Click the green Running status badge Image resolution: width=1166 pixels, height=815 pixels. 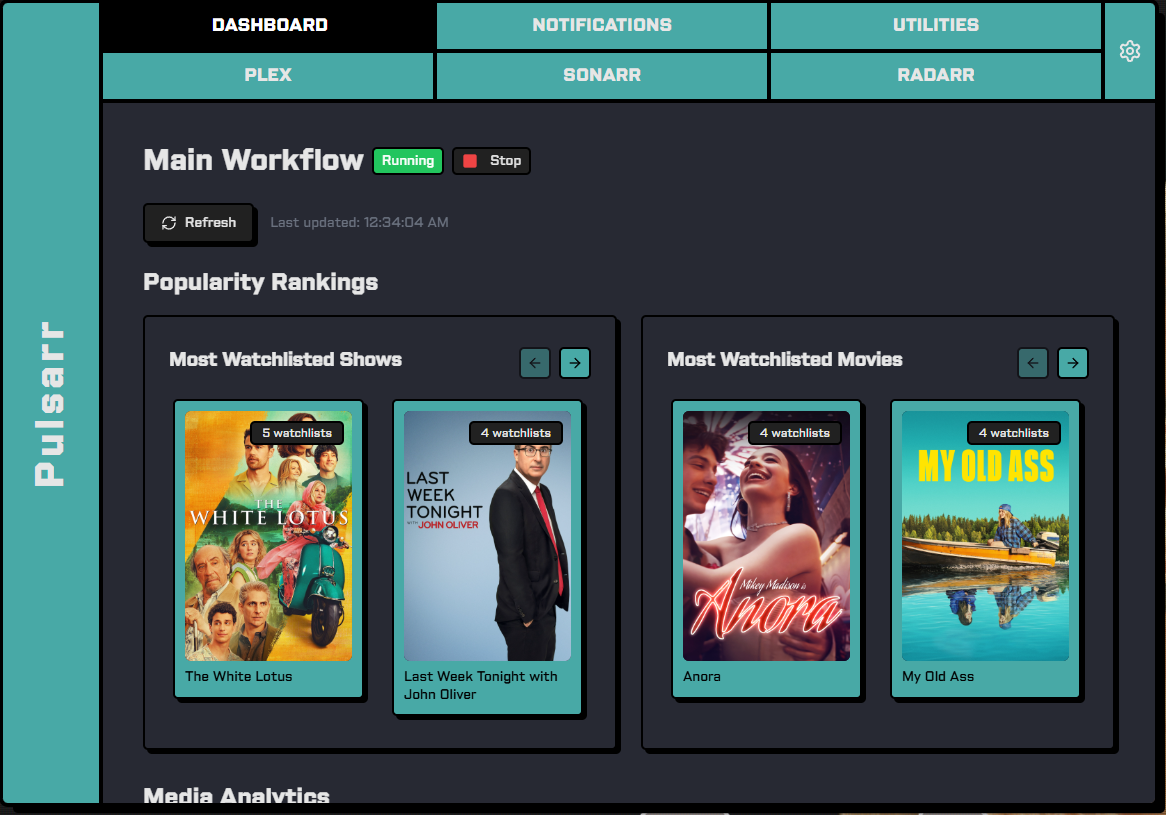point(408,161)
